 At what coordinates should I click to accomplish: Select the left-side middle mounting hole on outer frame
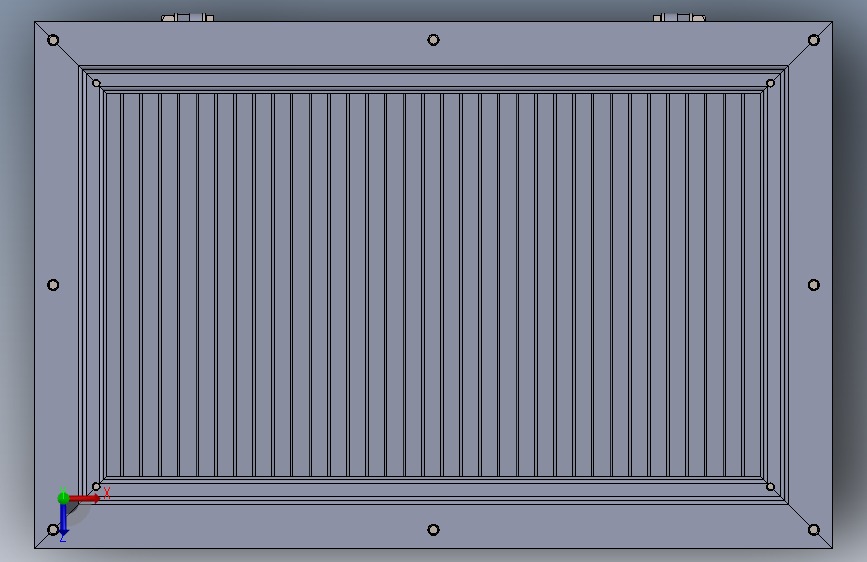point(53,285)
